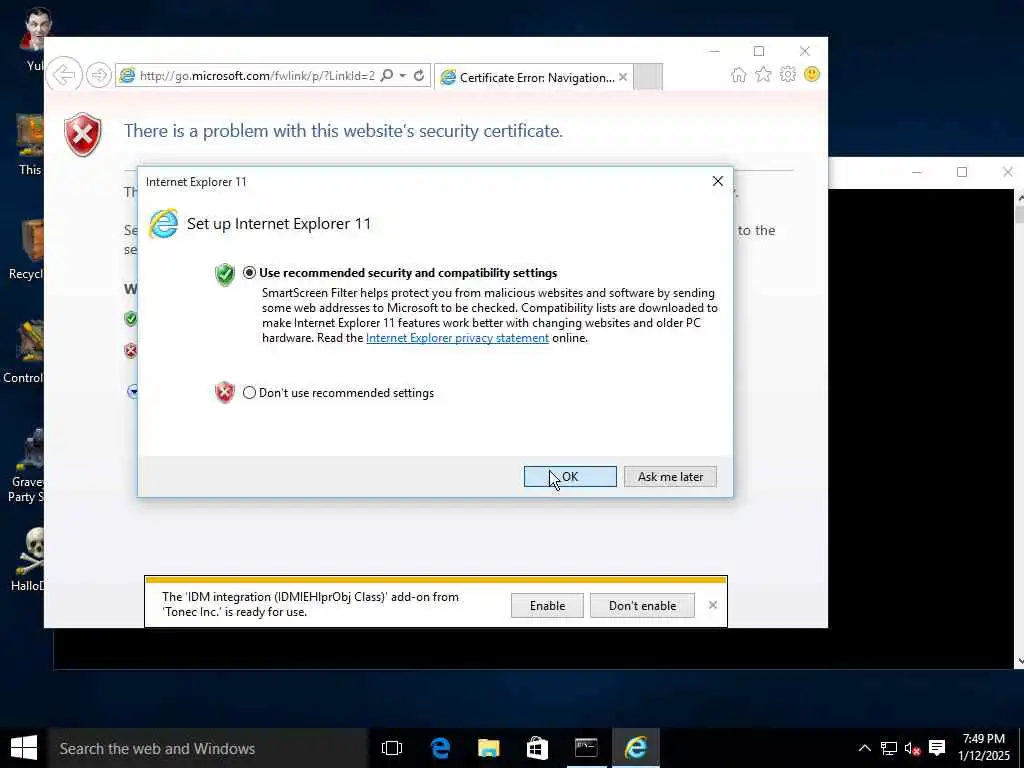Click the Recycle Bin desktop icon
Screen dimensions: 1024x768
[x=26, y=249]
